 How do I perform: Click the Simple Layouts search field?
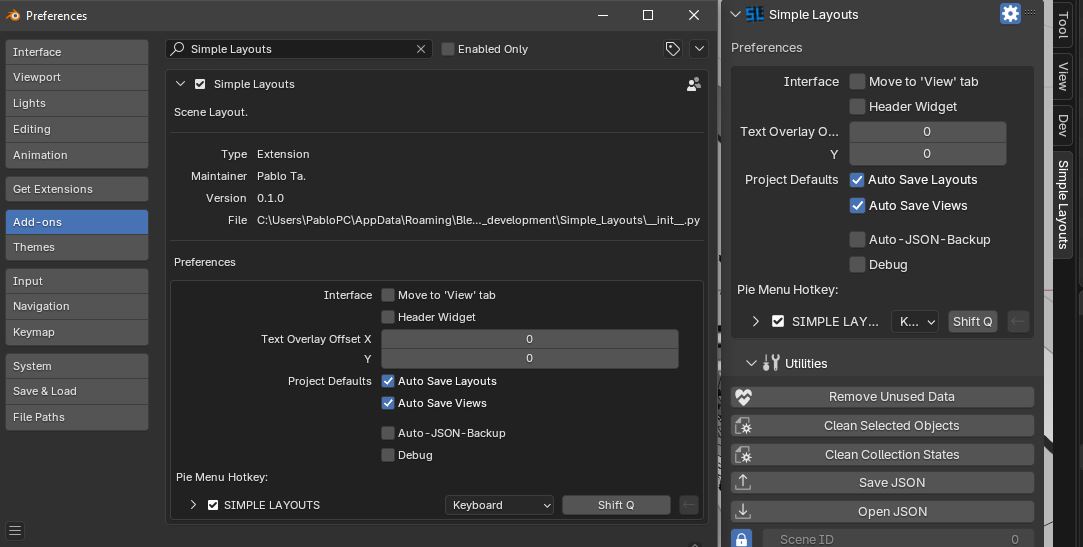[298, 49]
